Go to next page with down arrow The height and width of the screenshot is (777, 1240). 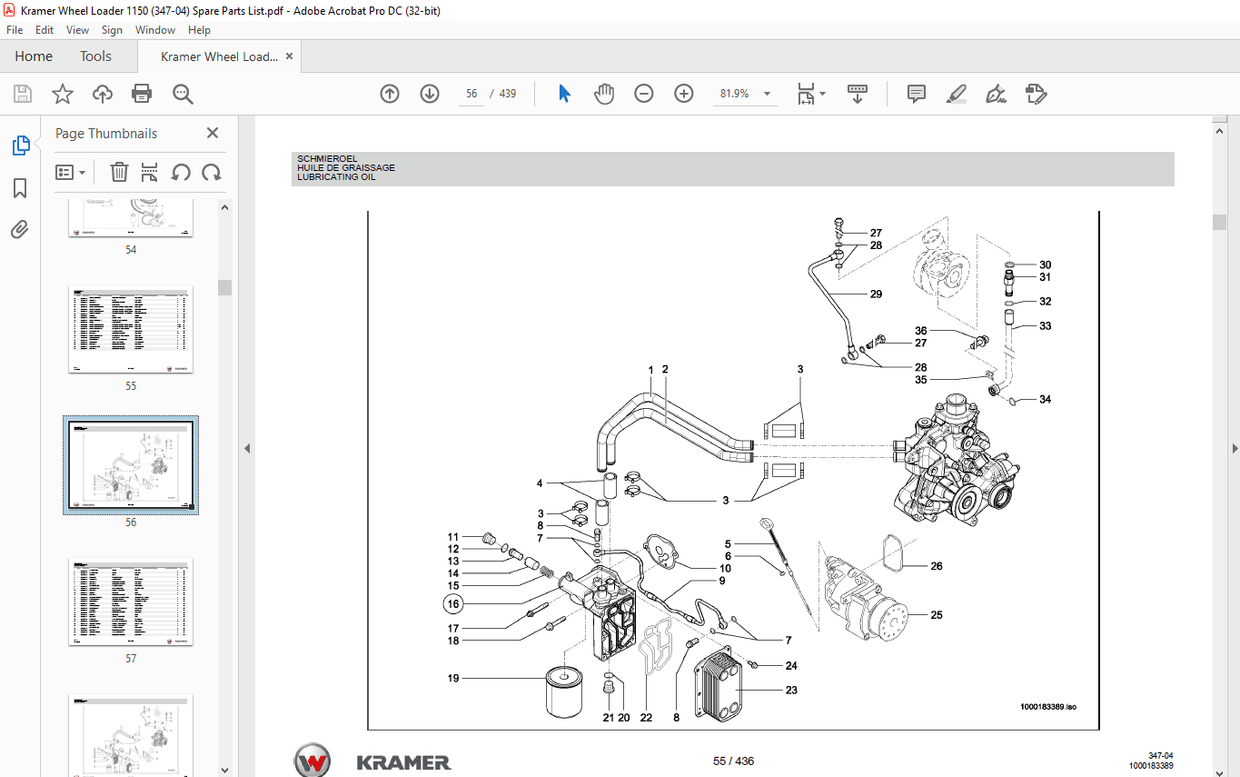pyautogui.click(x=429, y=93)
